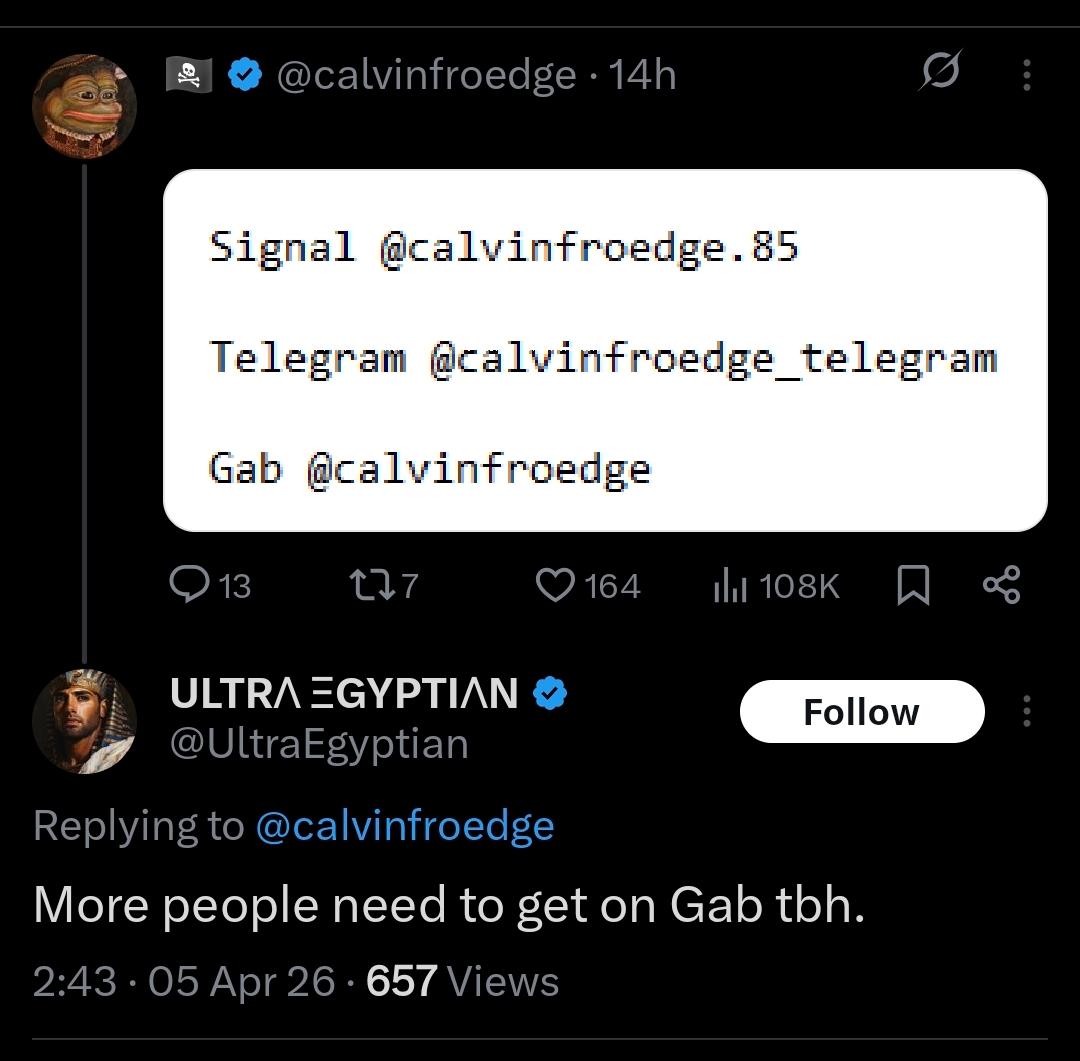Like the post with heart icon
This screenshot has width=1080, height=1061.
[x=555, y=585]
